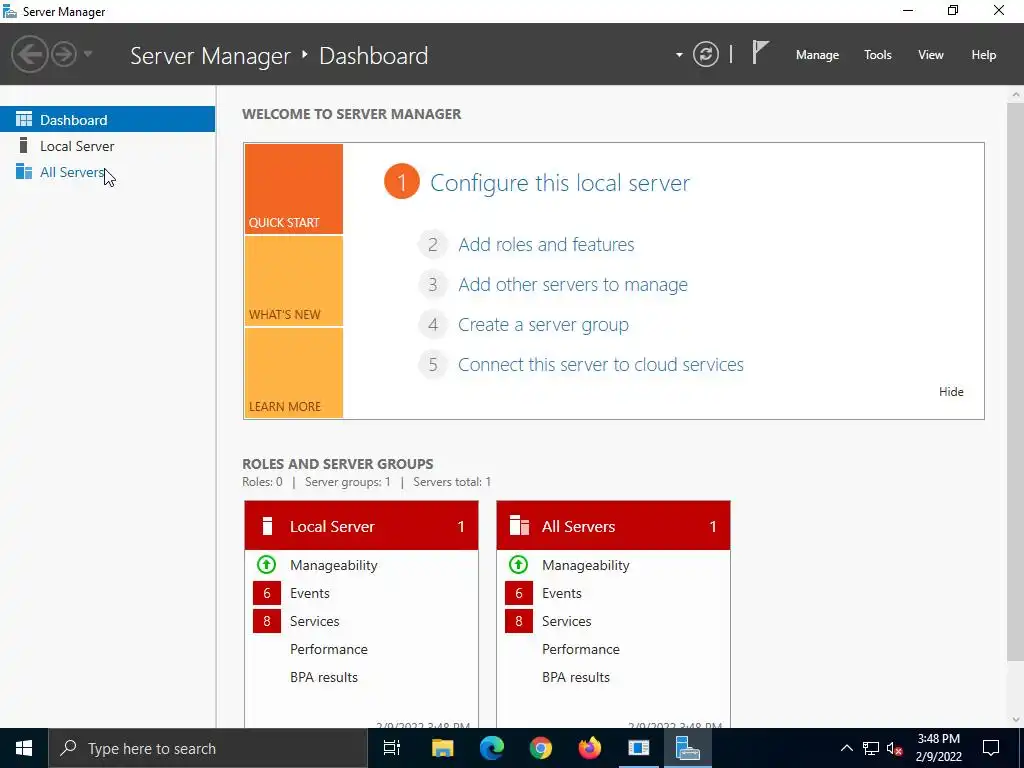Open File Explorer on the taskbar

[442, 748]
